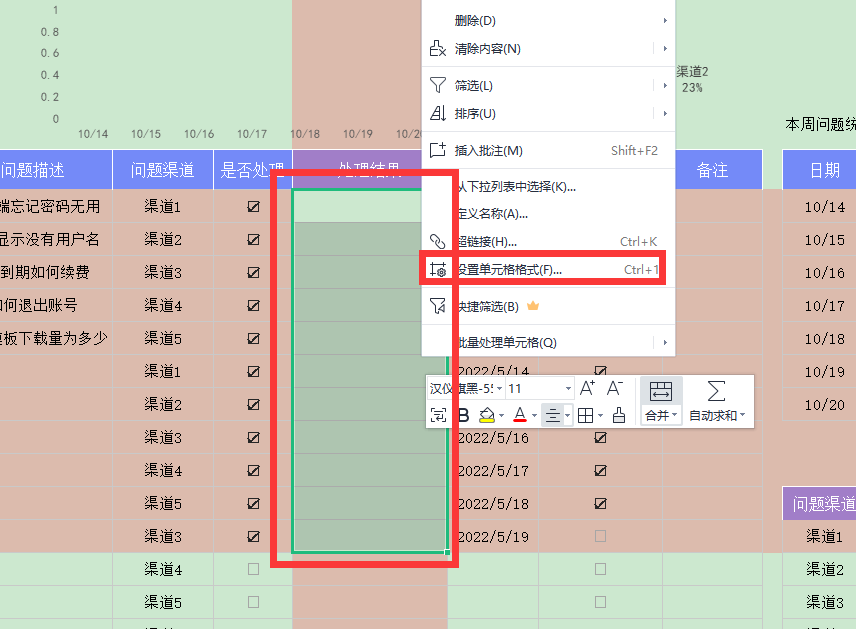This screenshot has height=629, width=856.
Task: Click the 问题渠道 column header
Action: [163, 170]
